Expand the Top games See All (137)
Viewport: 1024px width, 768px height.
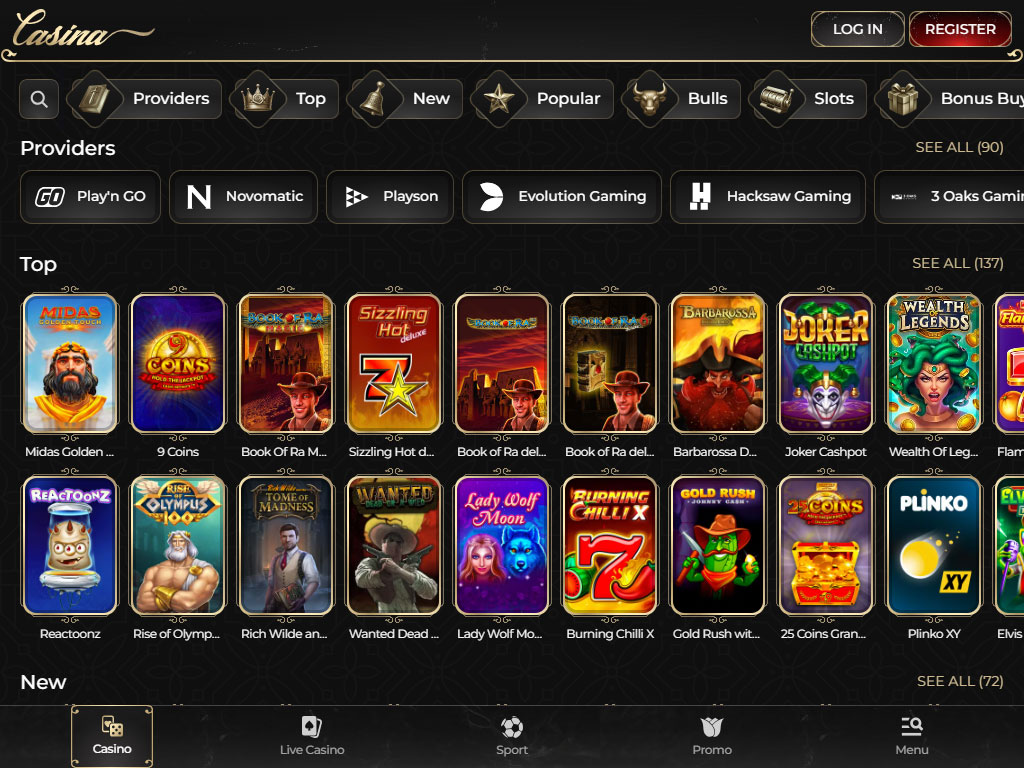tap(957, 263)
